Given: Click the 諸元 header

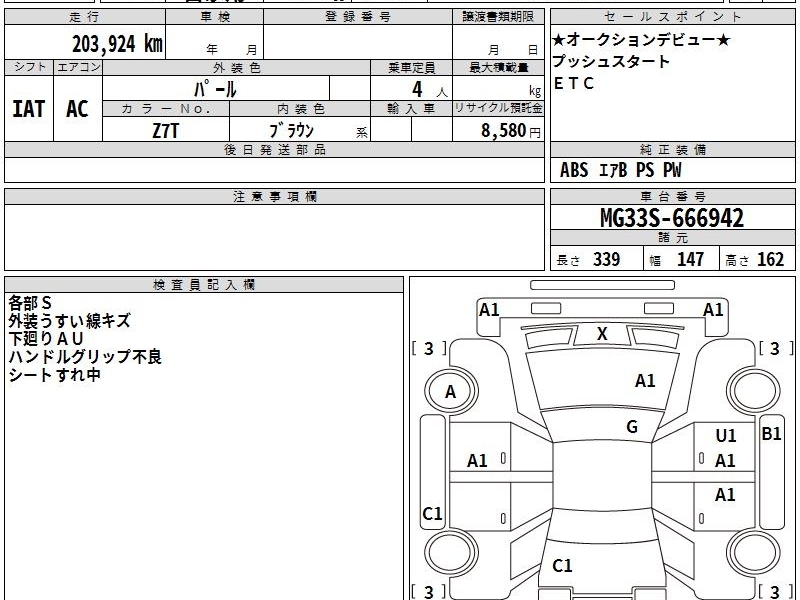Looking at the screenshot, I should click(672, 238).
